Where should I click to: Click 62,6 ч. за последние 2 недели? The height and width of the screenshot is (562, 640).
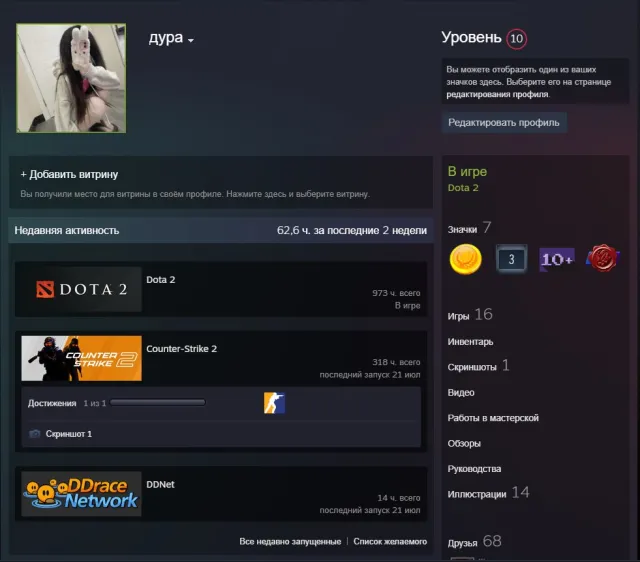(x=352, y=231)
